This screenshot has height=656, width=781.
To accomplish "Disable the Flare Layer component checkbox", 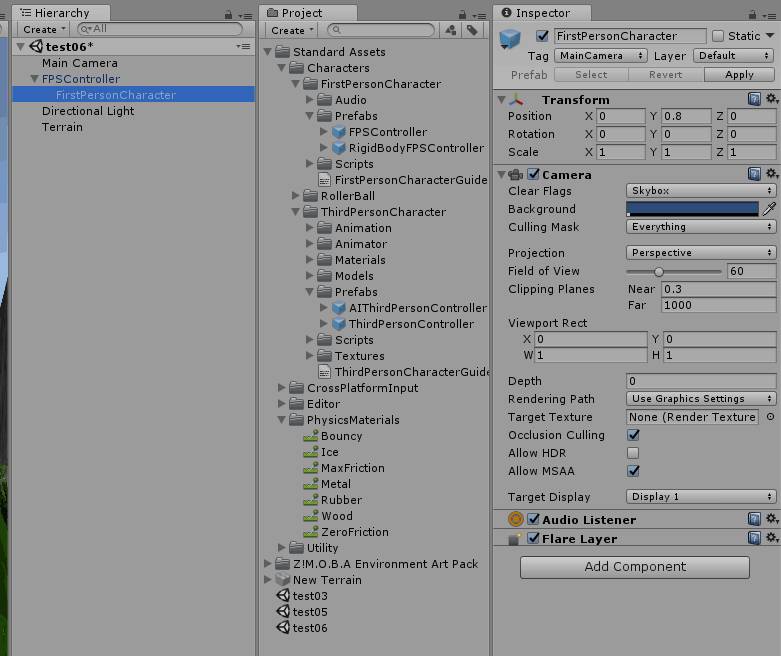I will pos(533,538).
